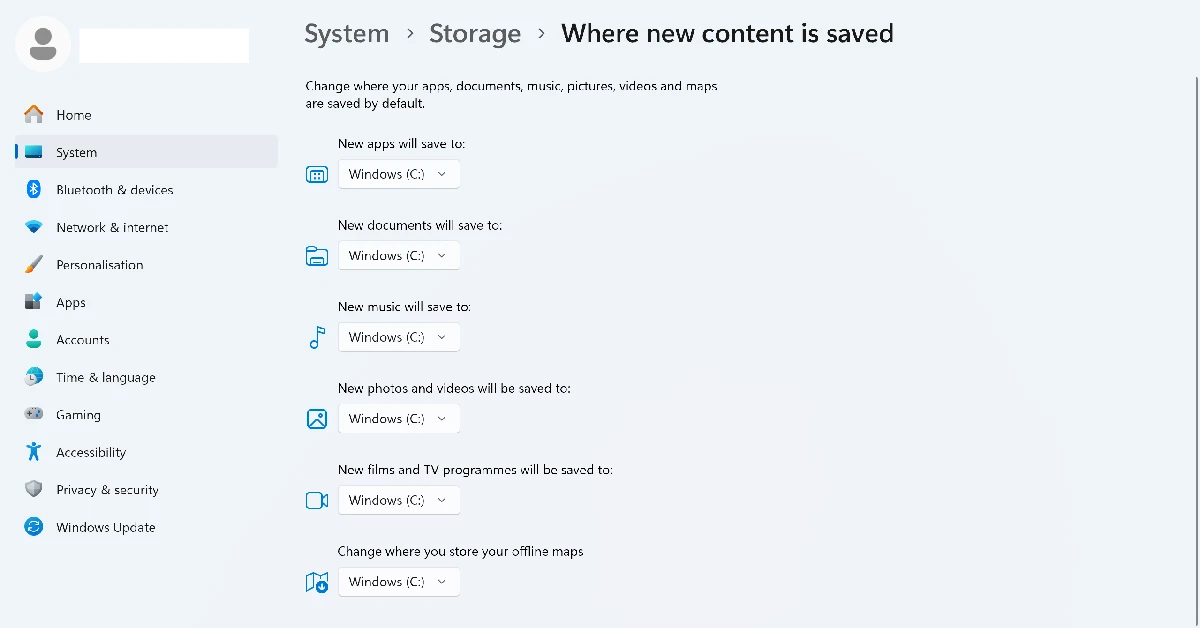The image size is (1200, 628).
Task: Click the Windows Update sync icon
Action: (34, 527)
